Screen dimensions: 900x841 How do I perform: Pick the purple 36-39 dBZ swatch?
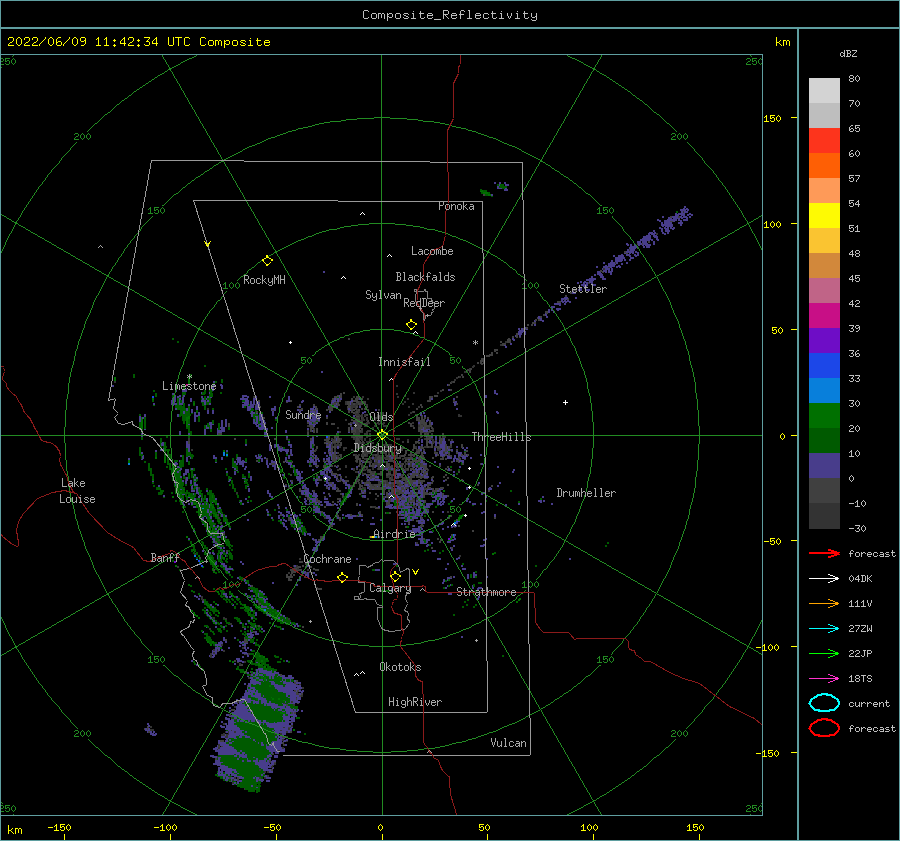[x=824, y=340]
